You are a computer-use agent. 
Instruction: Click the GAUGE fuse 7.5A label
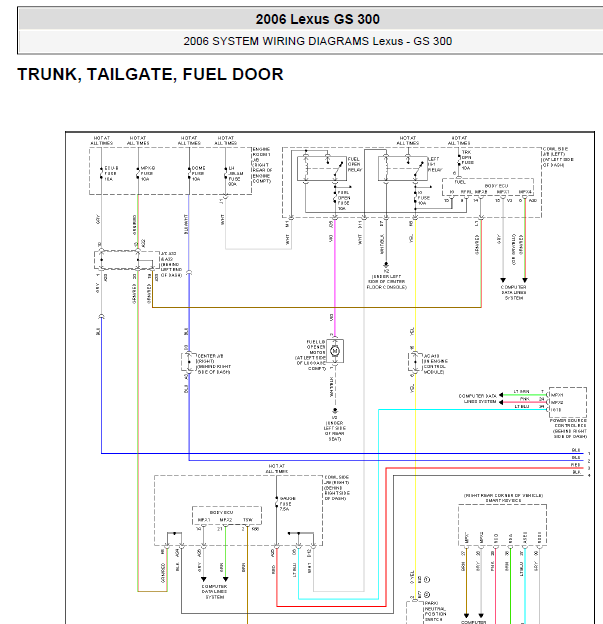coord(287,503)
